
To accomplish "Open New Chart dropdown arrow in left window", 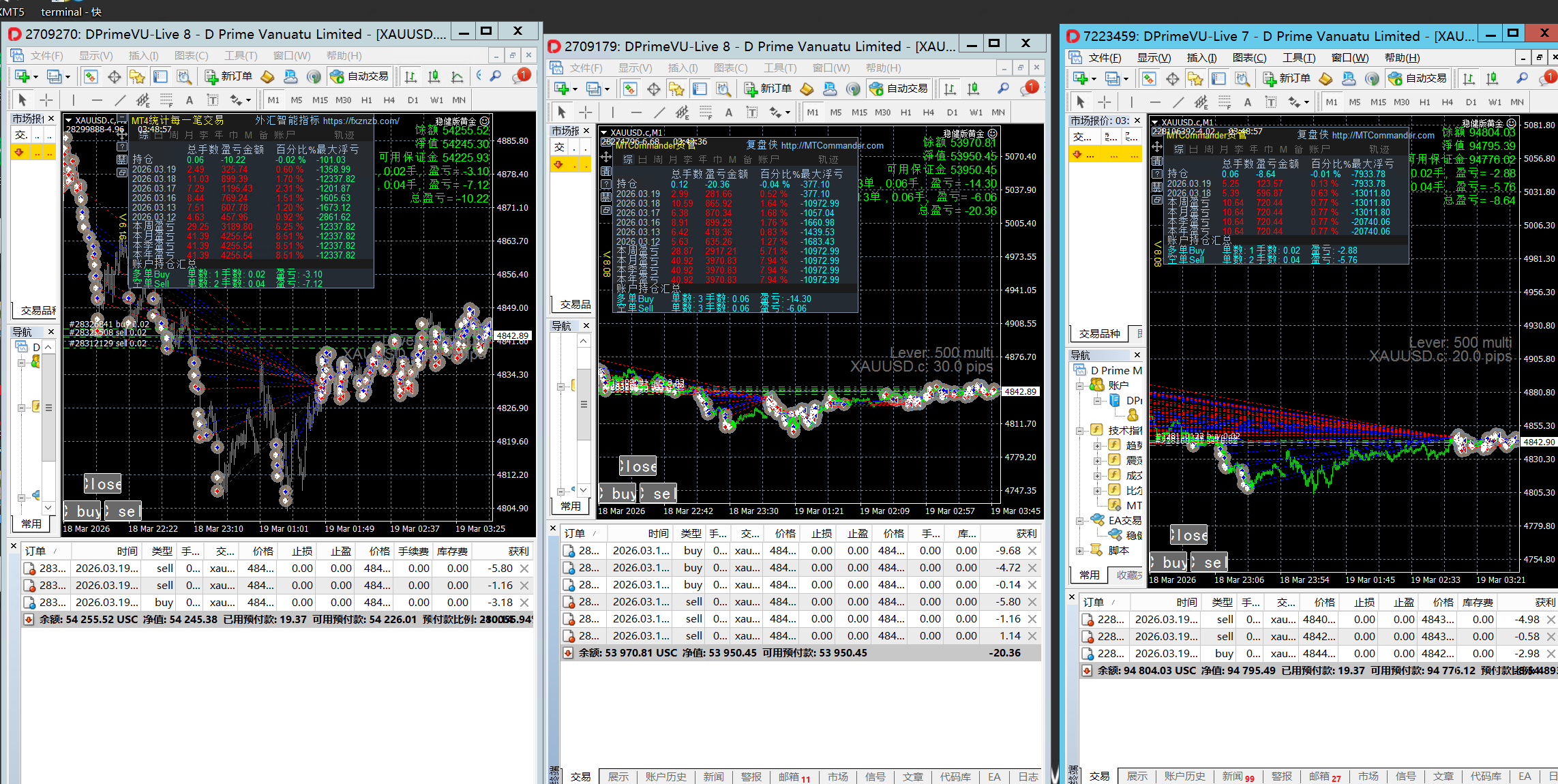I will [35, 76].
